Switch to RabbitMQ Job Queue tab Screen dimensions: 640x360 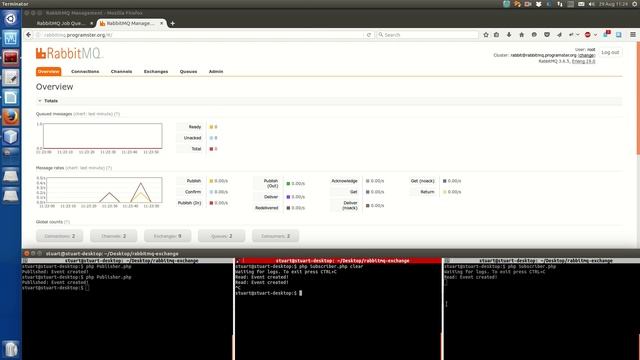tap(60, 23)
